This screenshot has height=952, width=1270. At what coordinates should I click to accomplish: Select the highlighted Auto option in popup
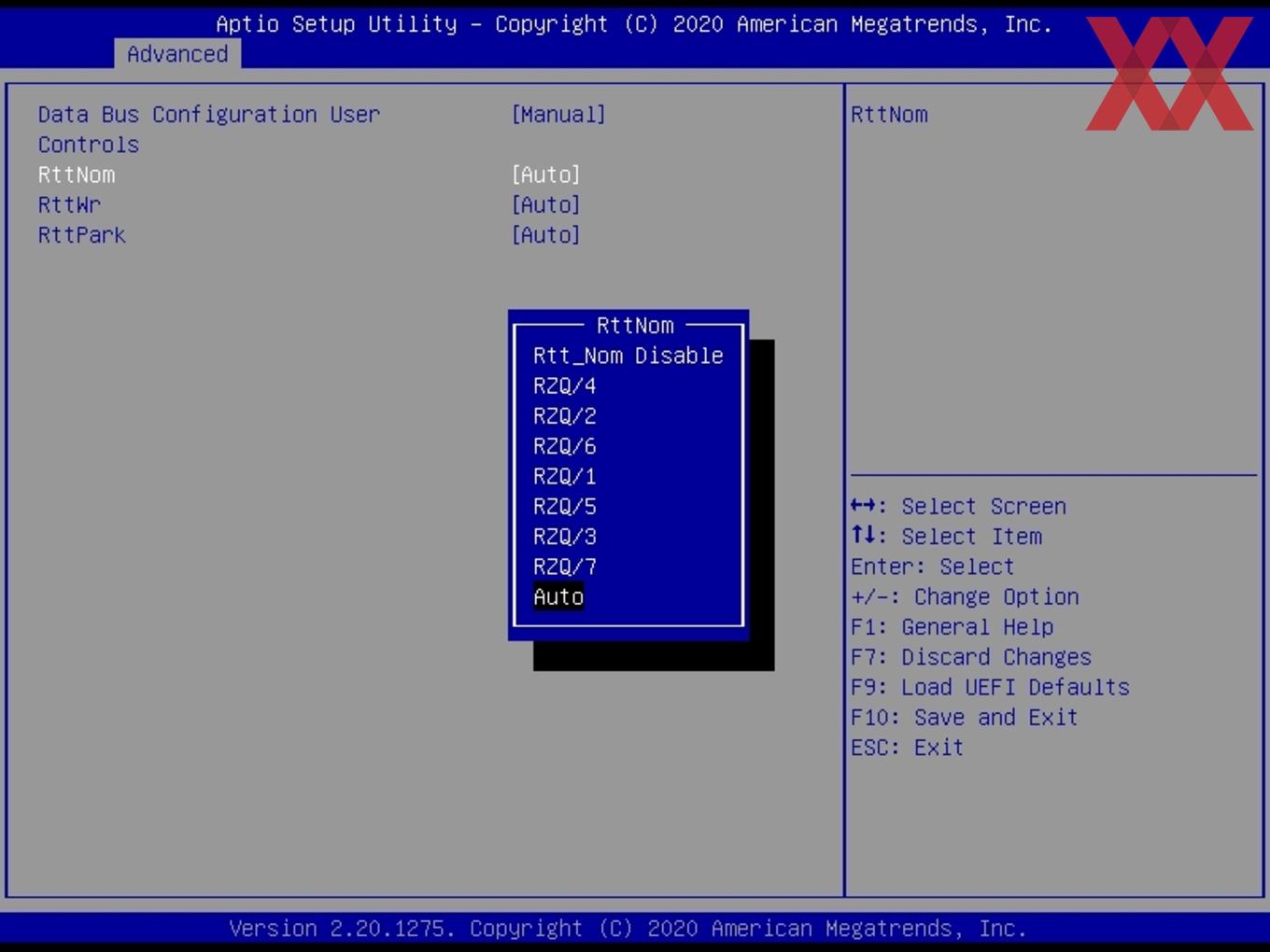point(558,597)
